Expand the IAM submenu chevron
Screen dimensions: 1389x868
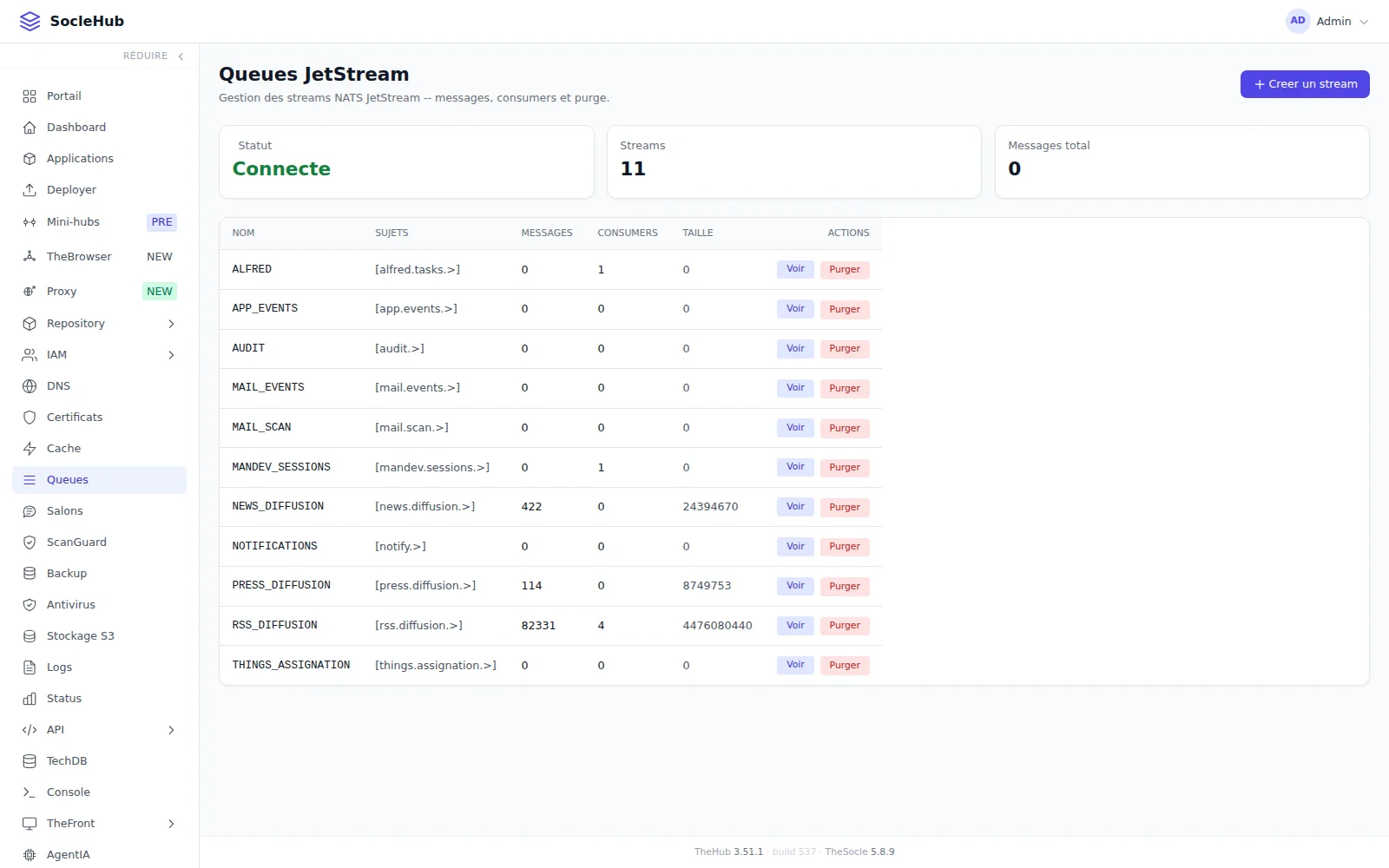point(171,355)
